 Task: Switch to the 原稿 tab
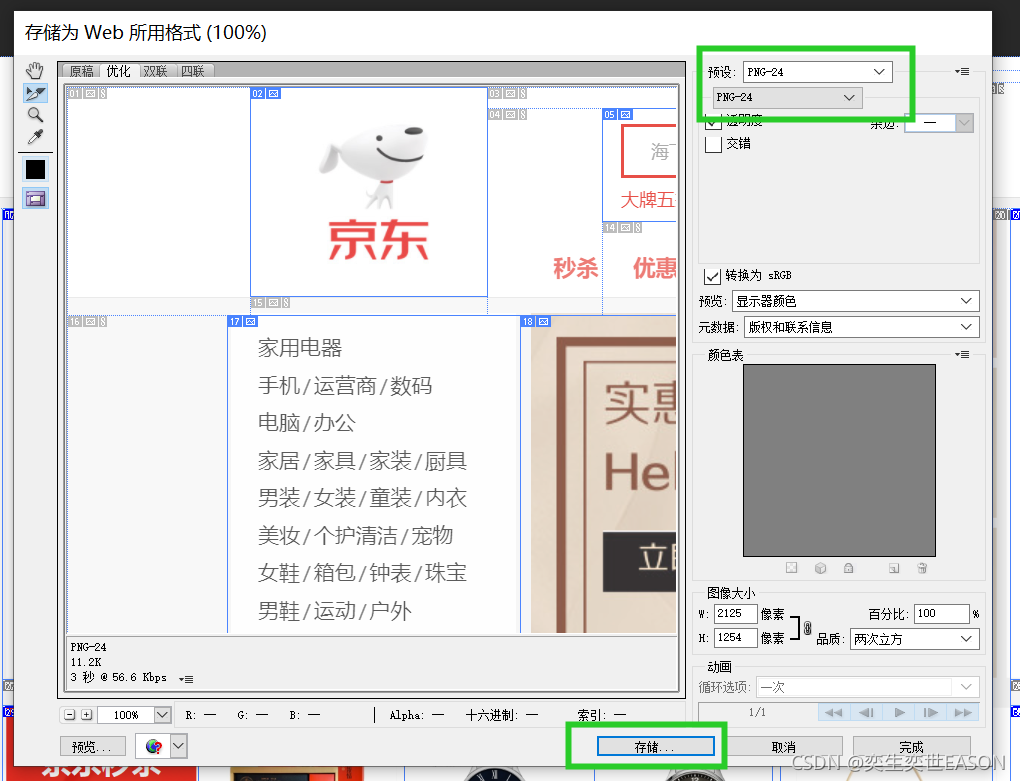click(81, 71)
